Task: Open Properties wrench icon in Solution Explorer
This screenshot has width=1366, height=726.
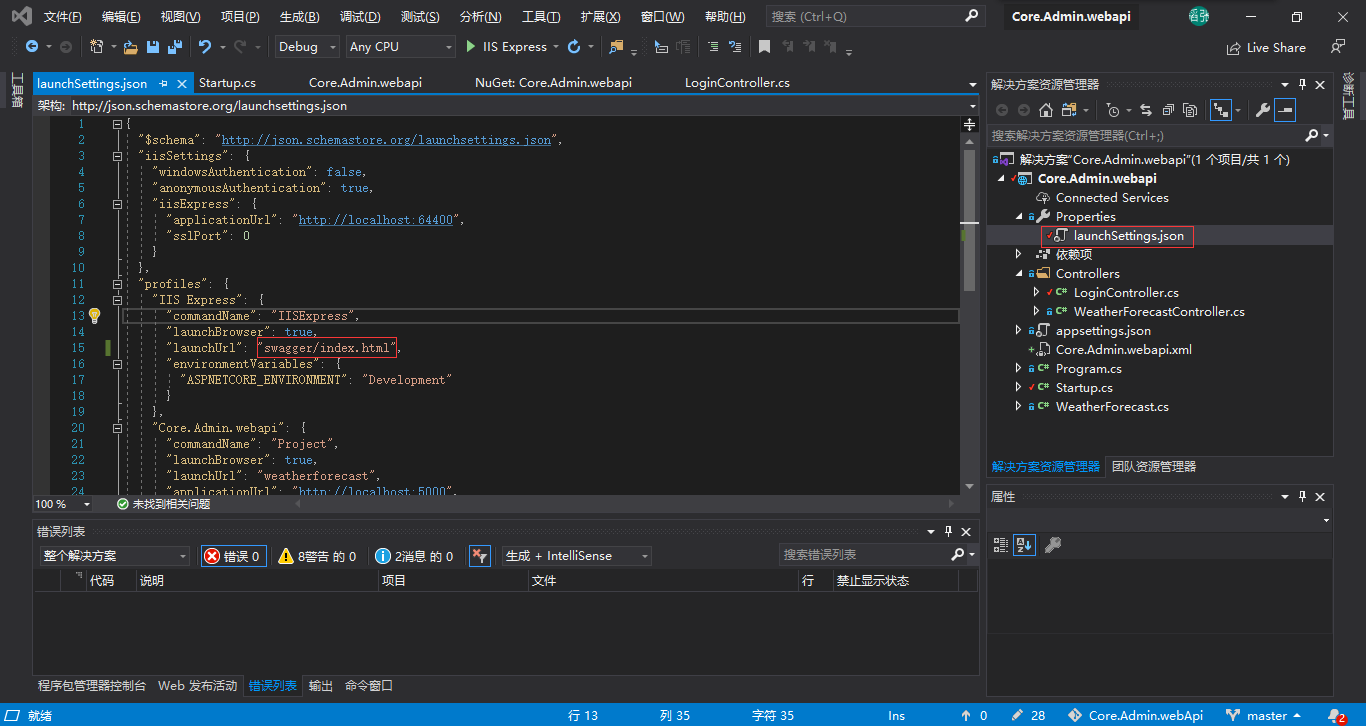Action: [x=1263, y=110]
